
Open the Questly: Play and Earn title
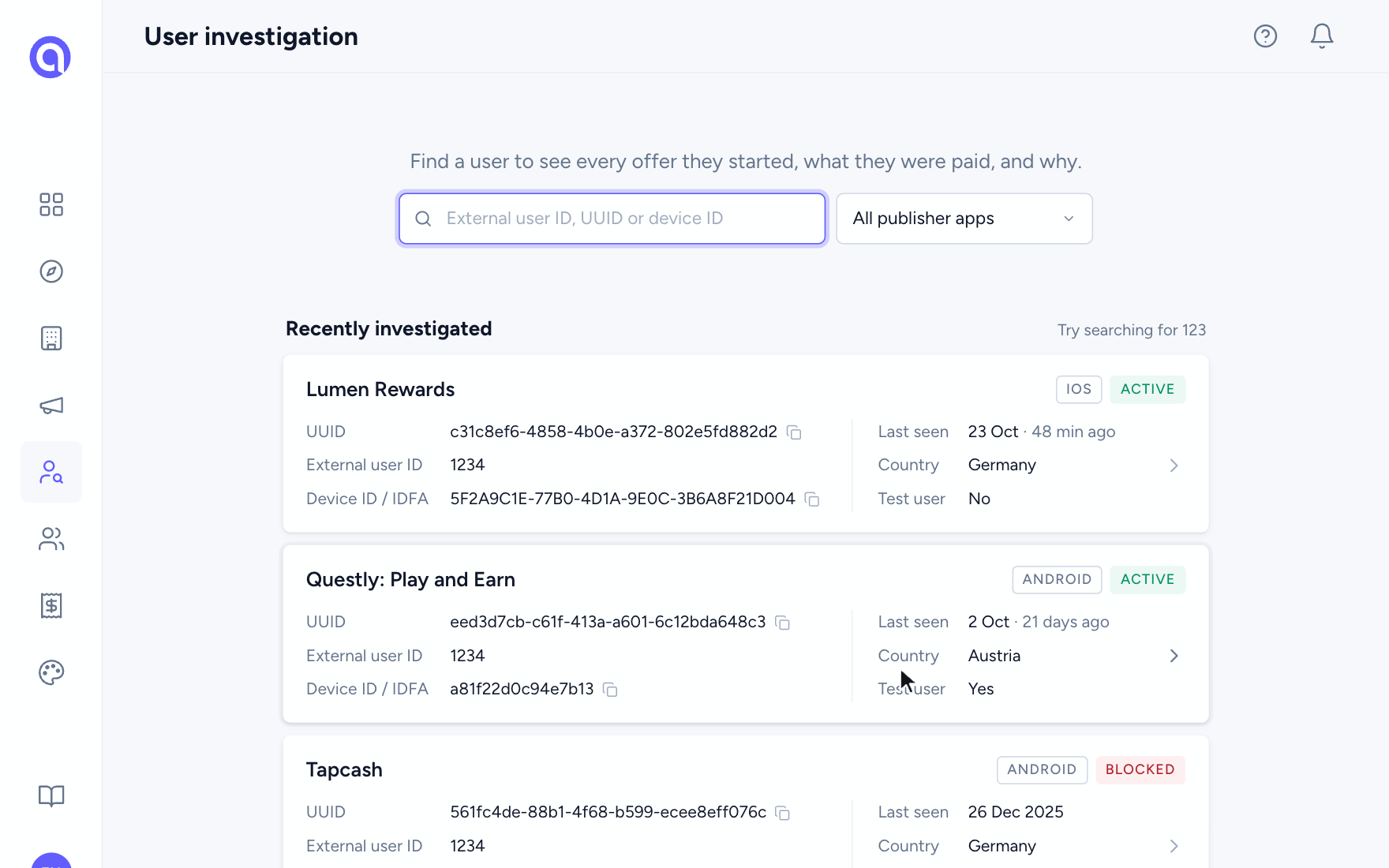coord(410,579)
